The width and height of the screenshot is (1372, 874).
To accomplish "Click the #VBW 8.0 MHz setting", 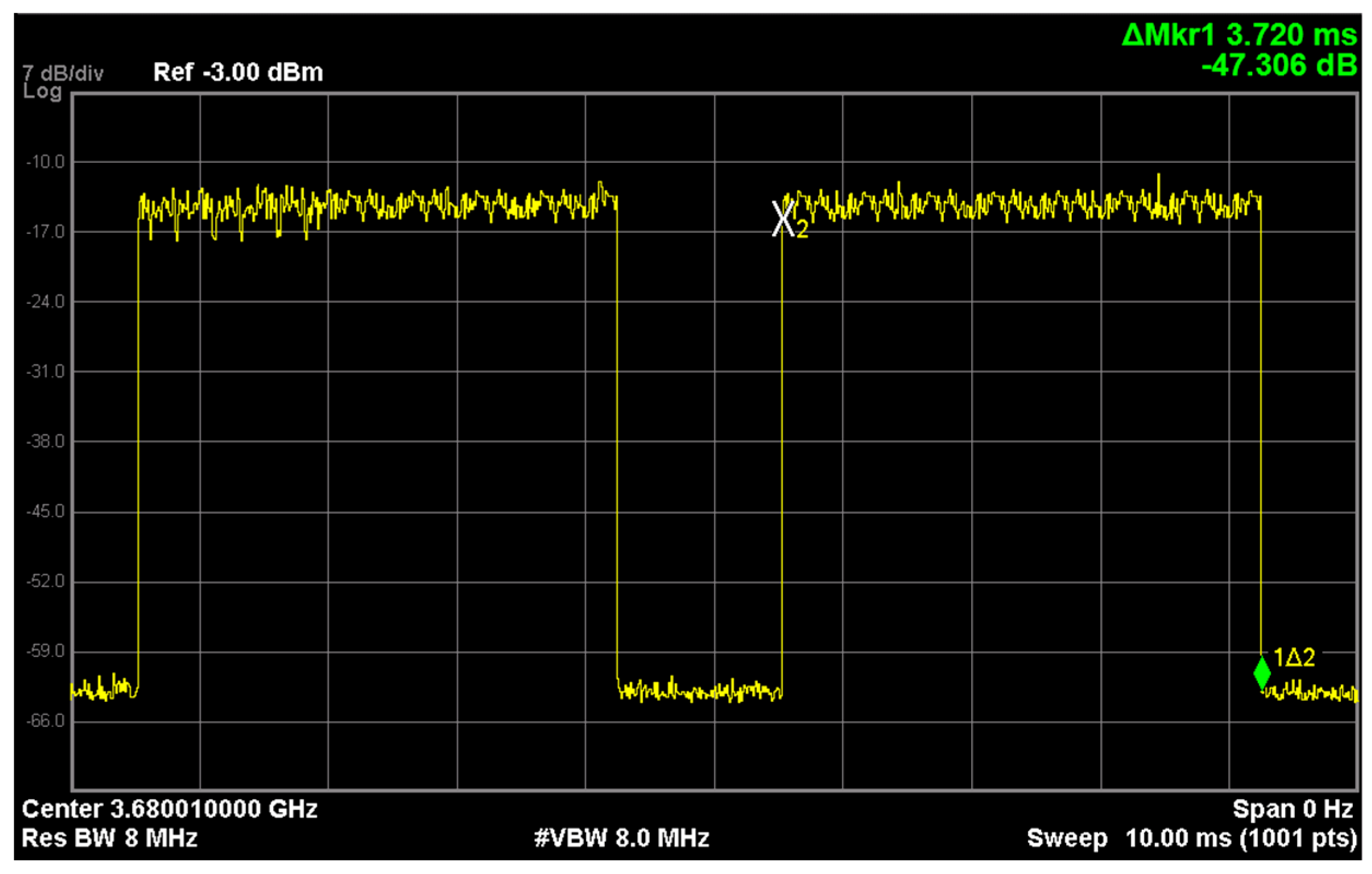I will 622,838.
